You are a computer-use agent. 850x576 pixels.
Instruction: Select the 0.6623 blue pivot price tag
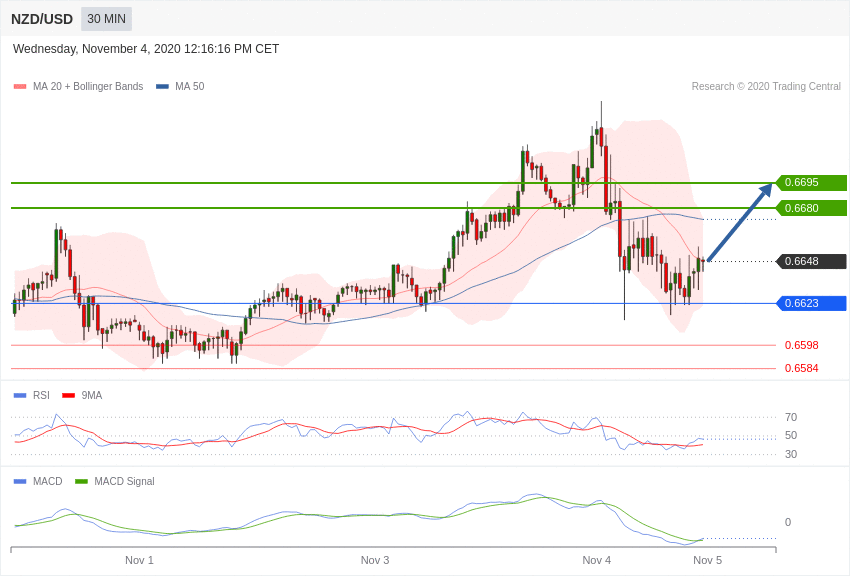[x=811, y=303]
